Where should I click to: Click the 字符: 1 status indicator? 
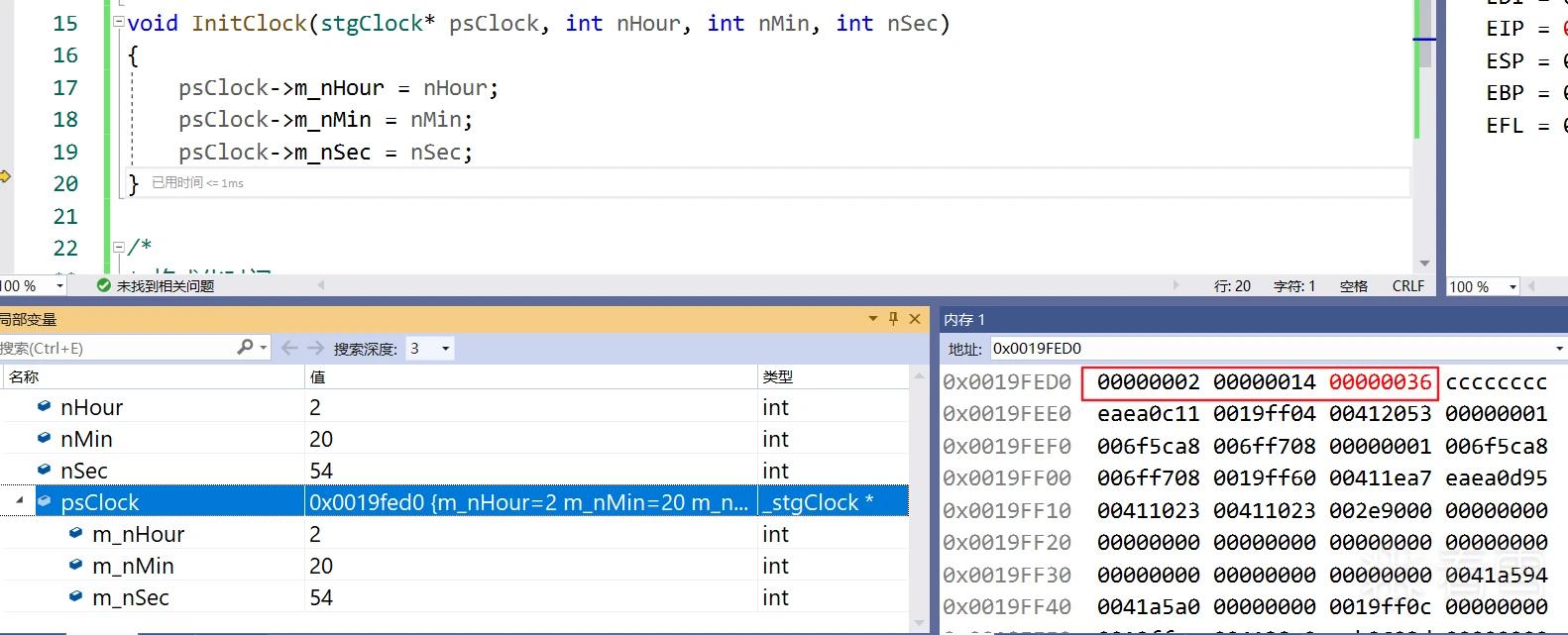pyautogui.click(x=1293, y=285)
